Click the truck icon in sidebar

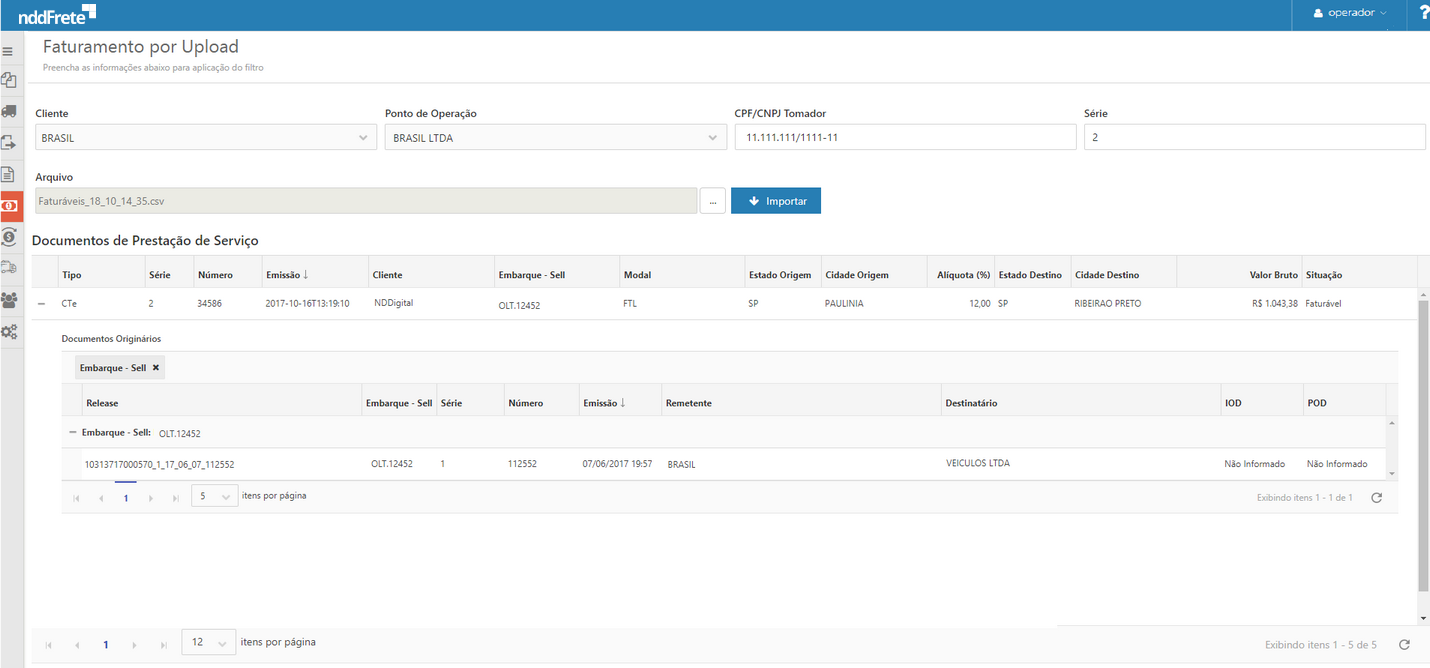click(9, 111)
